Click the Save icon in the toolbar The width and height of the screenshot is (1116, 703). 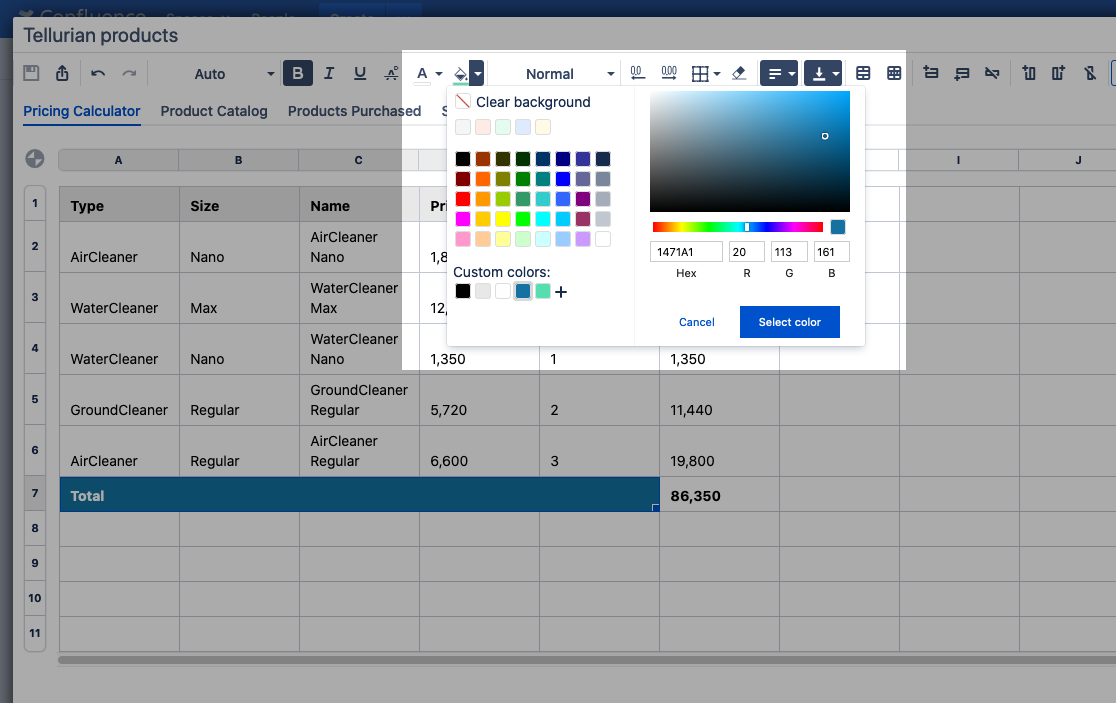pos(31,73)
